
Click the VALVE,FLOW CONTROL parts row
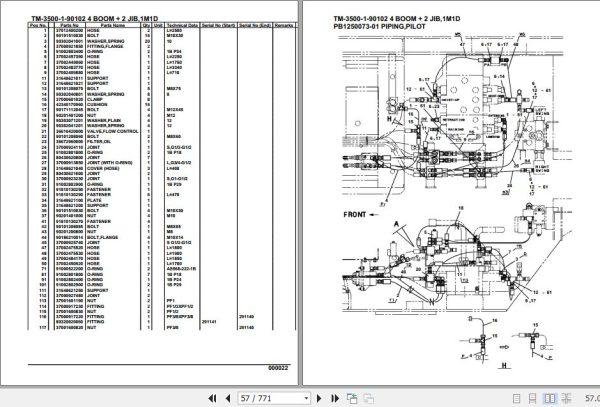[161, 131]
